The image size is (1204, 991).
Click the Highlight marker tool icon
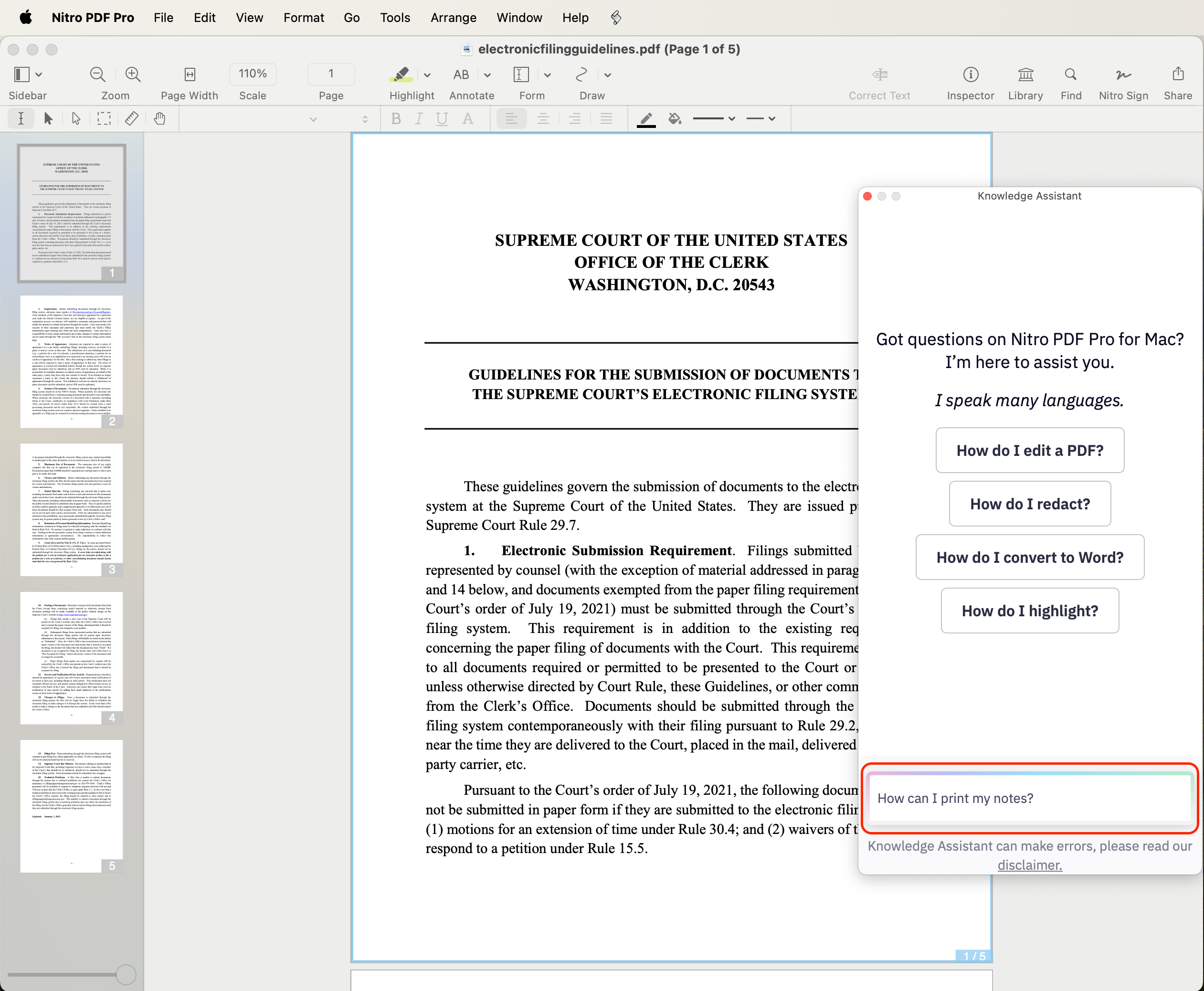click(400, 74)
